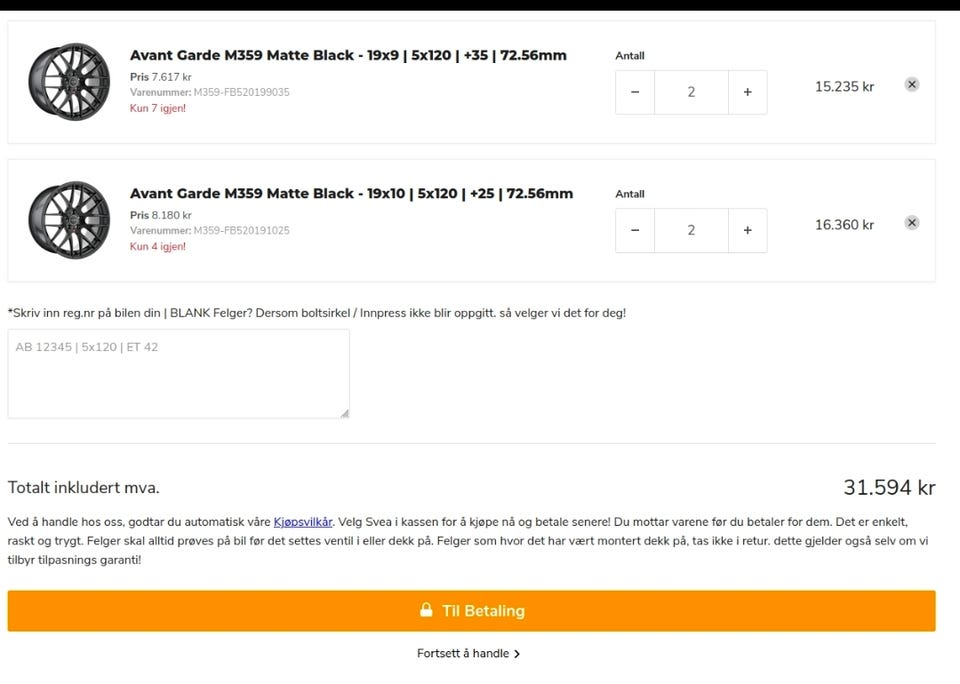The height and width of the screenshot is (684, 960).
Task: Click the line total 16.360 kr
Action: click(844, 225)
